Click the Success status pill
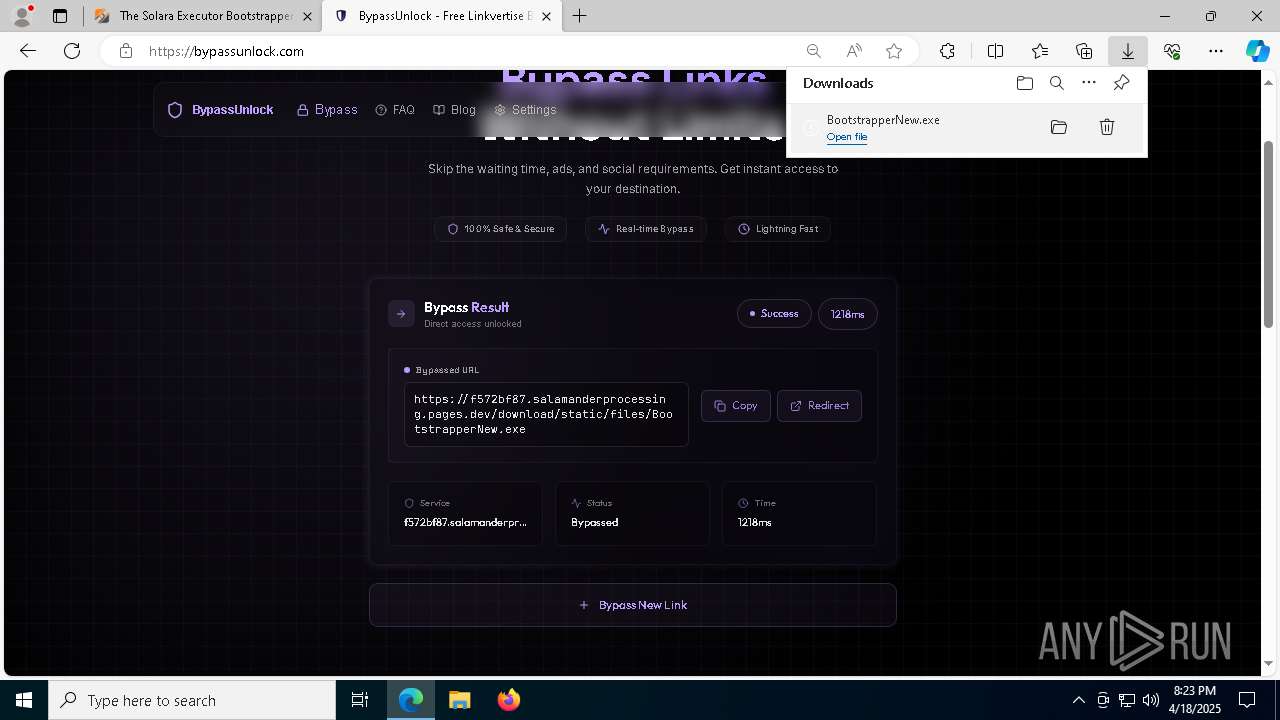The height and width of the screenshot is (720, 1280). (x=774, y=314)
